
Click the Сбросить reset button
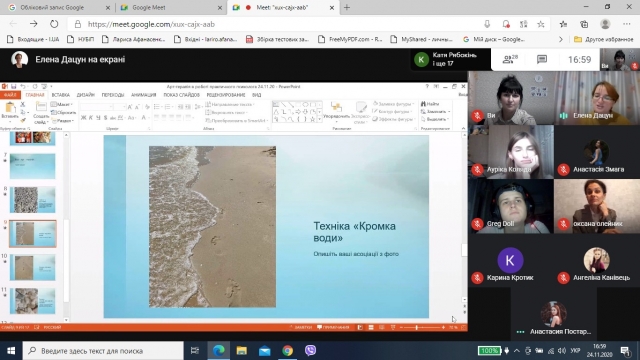pyautogui.click(x=63, y=113)
